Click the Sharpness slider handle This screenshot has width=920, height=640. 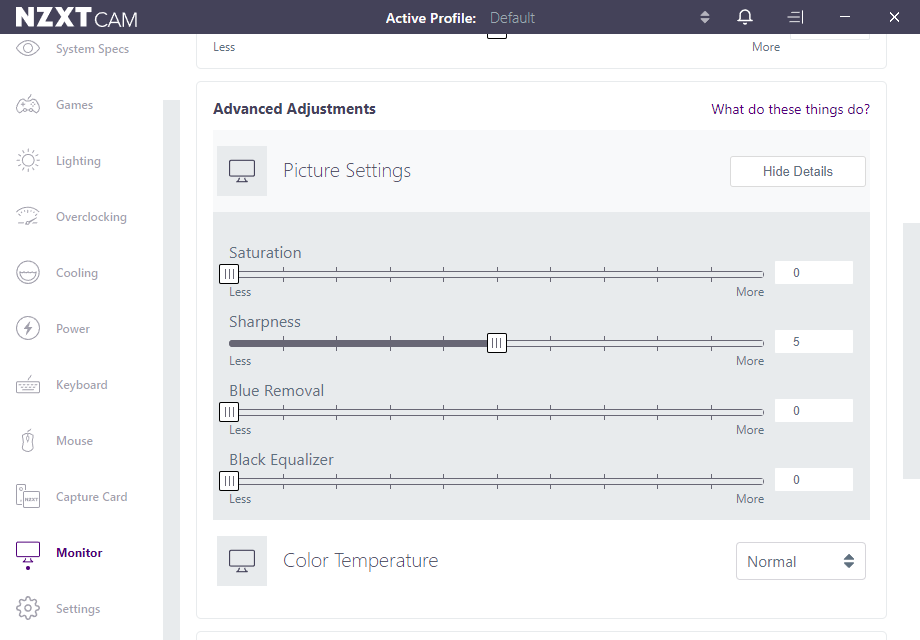[497, 343]
